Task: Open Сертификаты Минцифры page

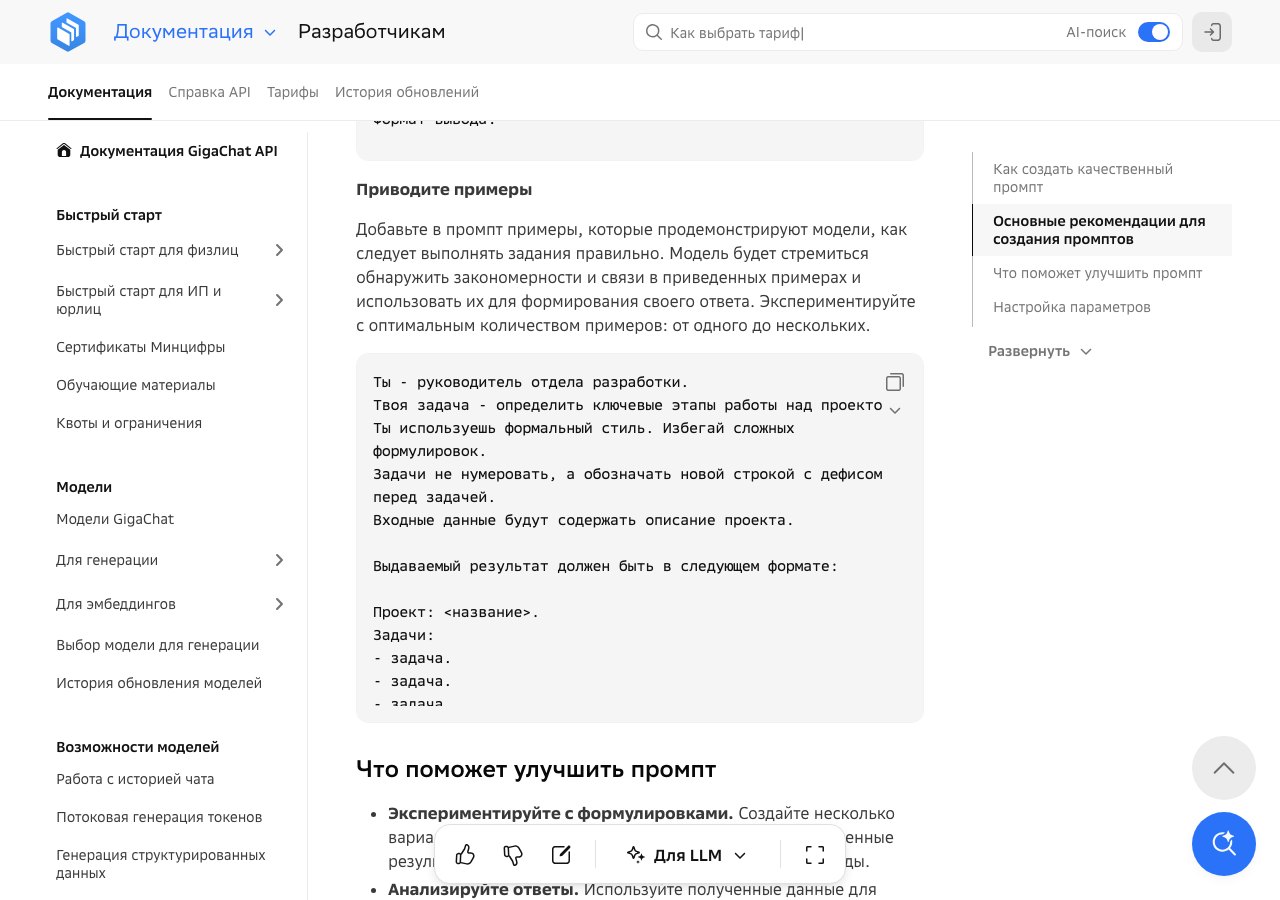Action: pos(141,347)
